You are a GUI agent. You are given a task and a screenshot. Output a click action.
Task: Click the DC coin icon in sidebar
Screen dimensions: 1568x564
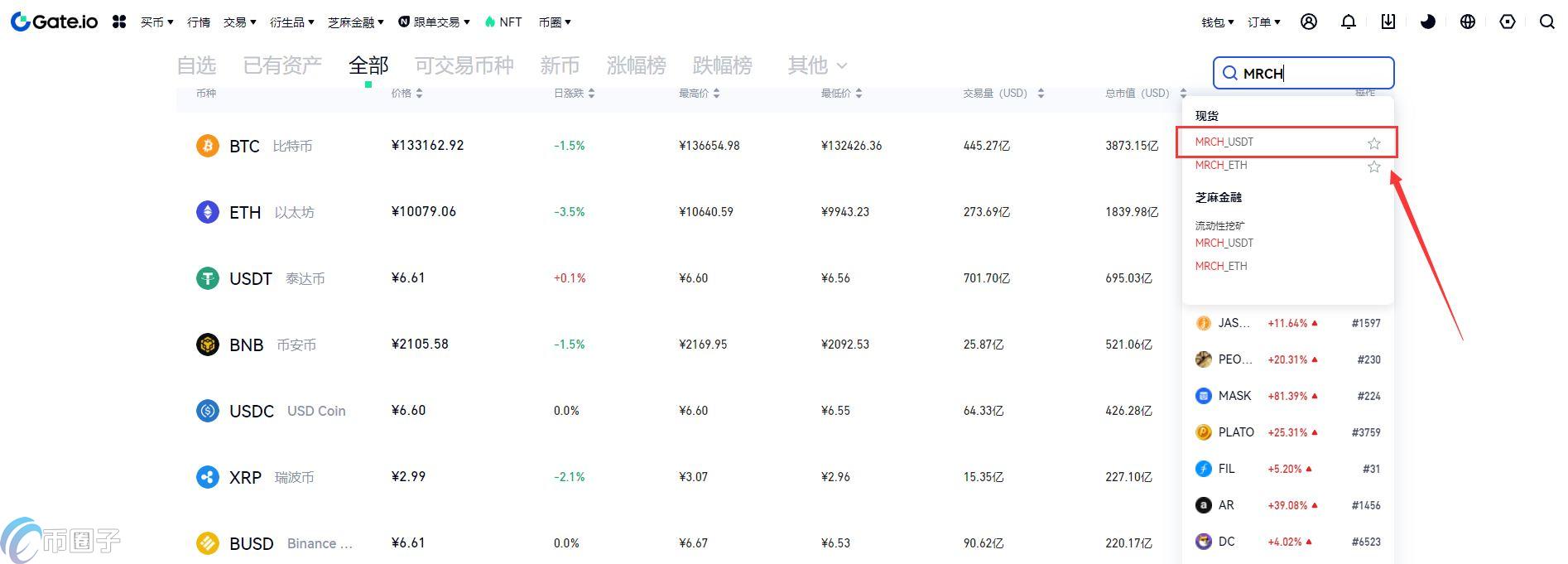pos(1204,542)
